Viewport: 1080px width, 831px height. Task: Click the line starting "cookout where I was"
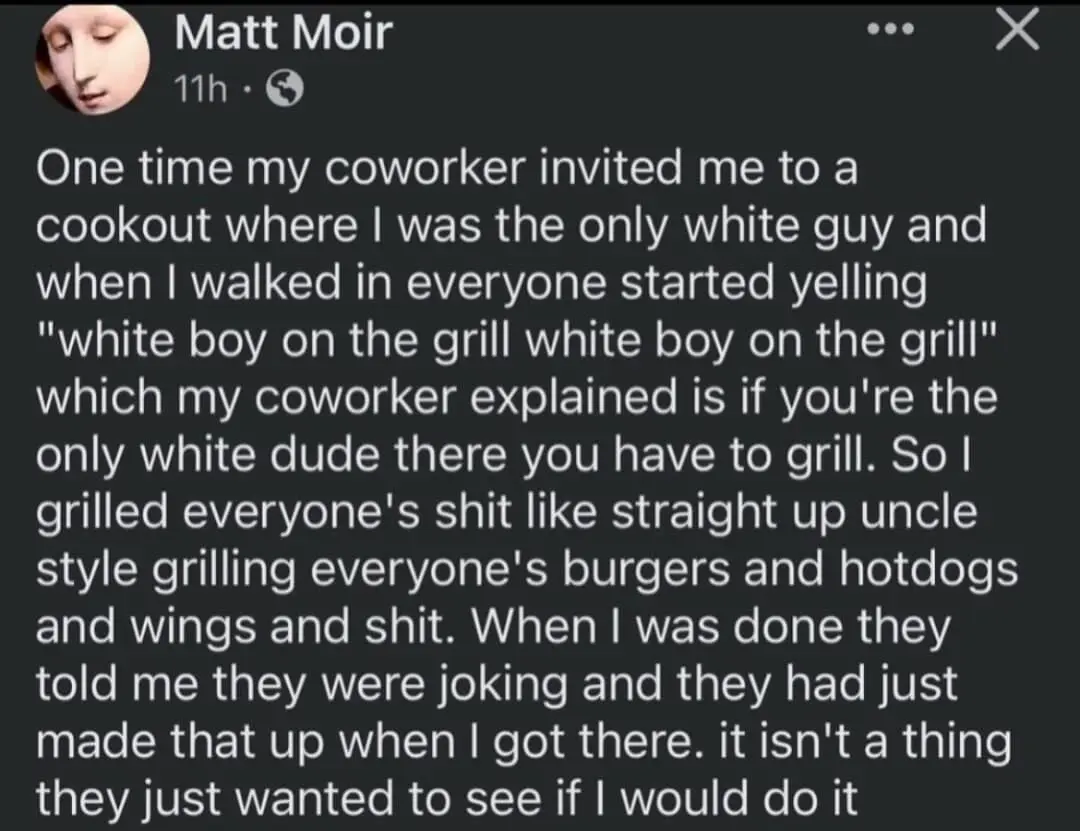pos(510,227)
